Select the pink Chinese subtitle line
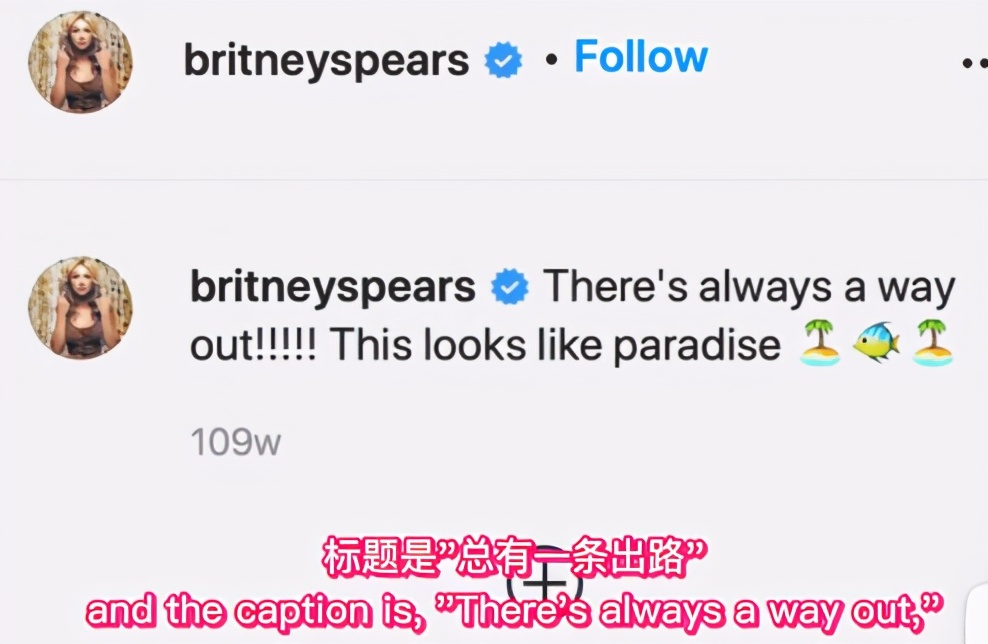The image size is (988, 644). (x=514, y=557)
